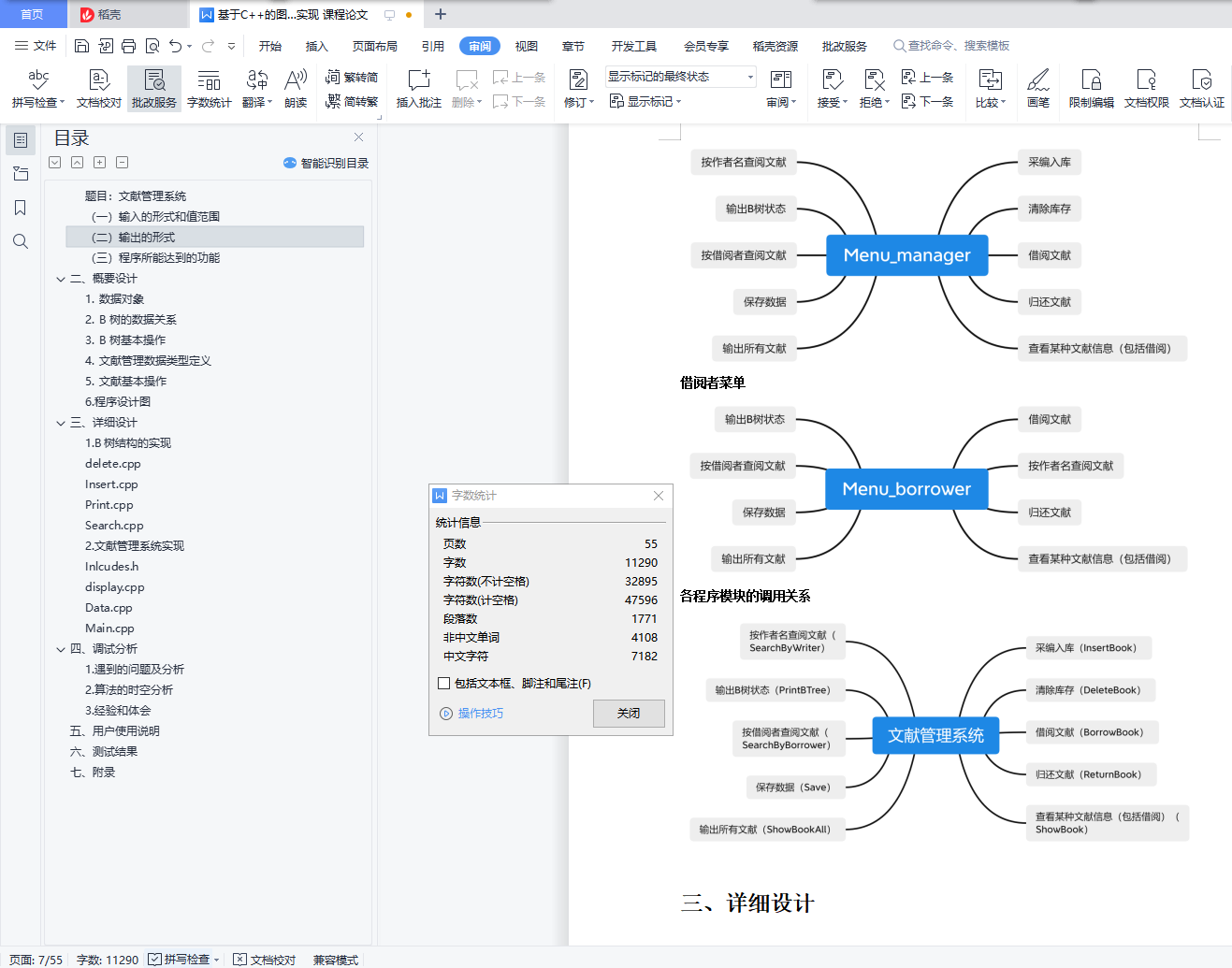This screenshot has width=1232, height=968.
Task: Open 字数统计 word count from ribbon
Action: pos(210,89)
